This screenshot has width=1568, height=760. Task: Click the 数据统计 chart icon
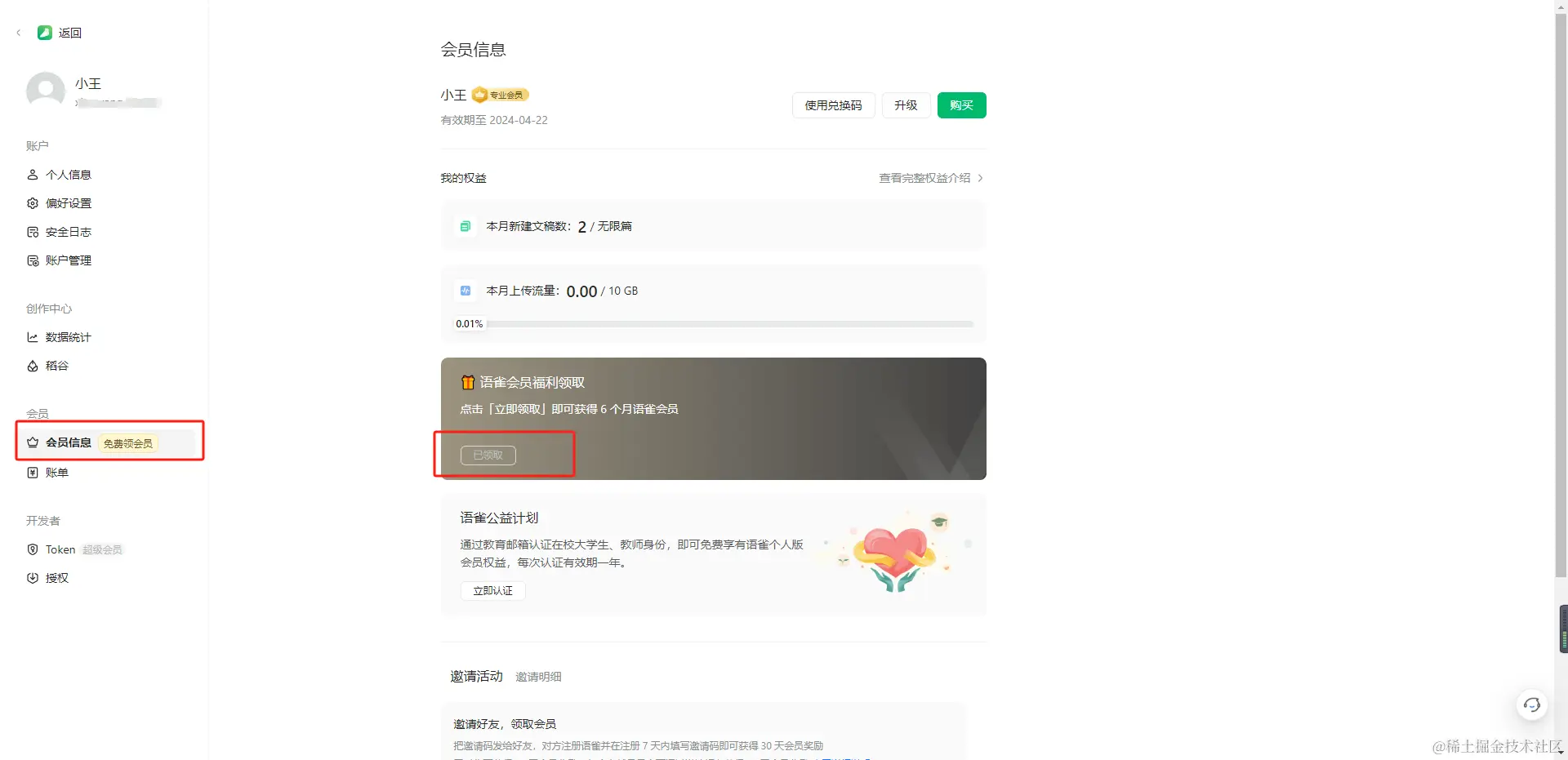click(33, 337)
